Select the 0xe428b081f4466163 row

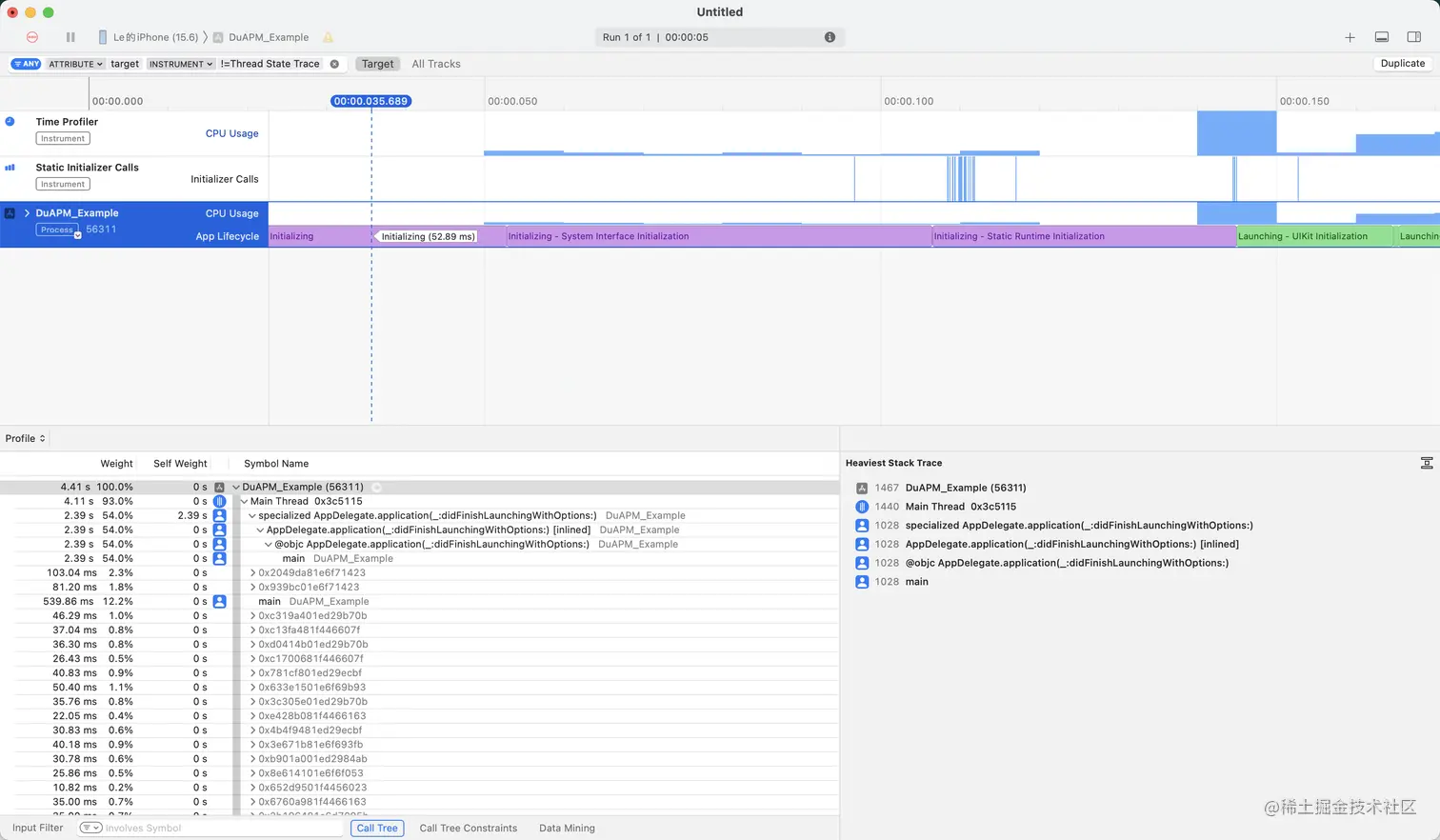[419, 715]
